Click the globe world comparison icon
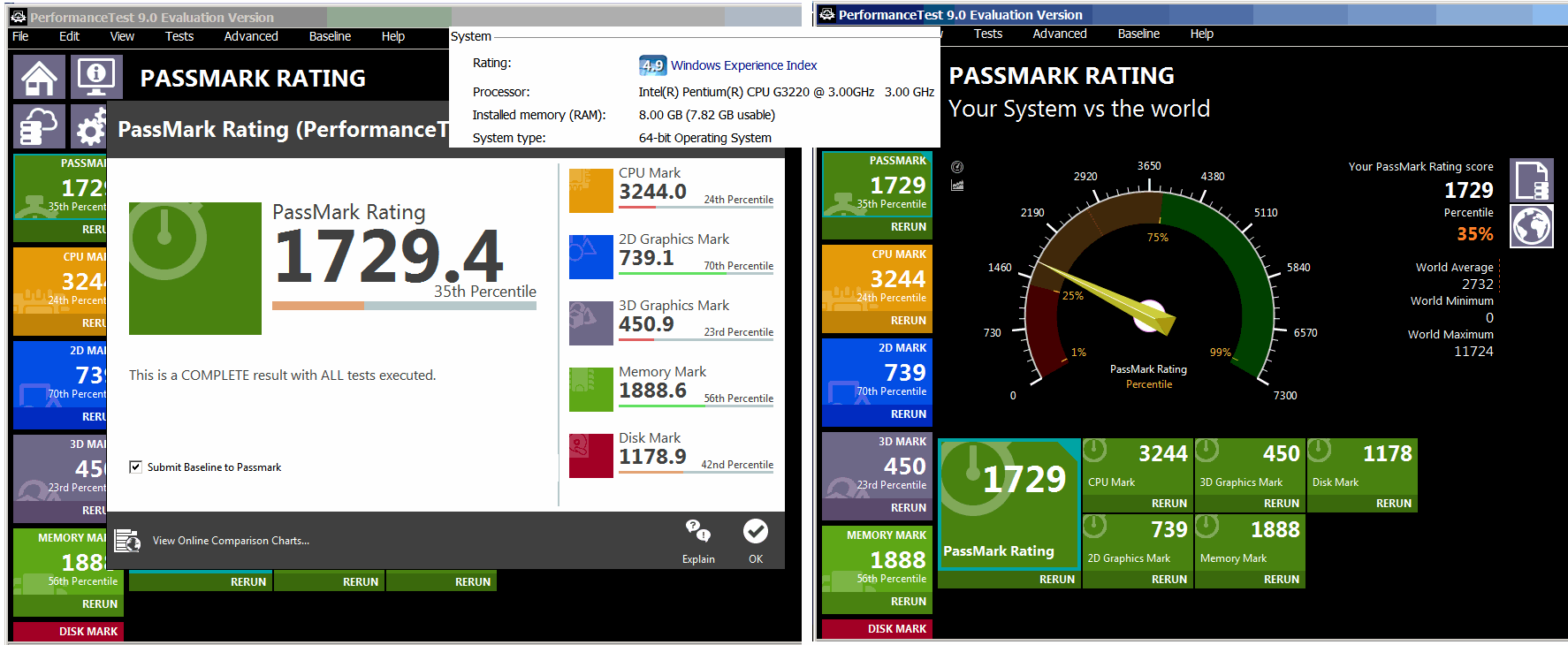Image resolution: width=1568 pixels, height=645 pixels. [x=1532, y=227]
